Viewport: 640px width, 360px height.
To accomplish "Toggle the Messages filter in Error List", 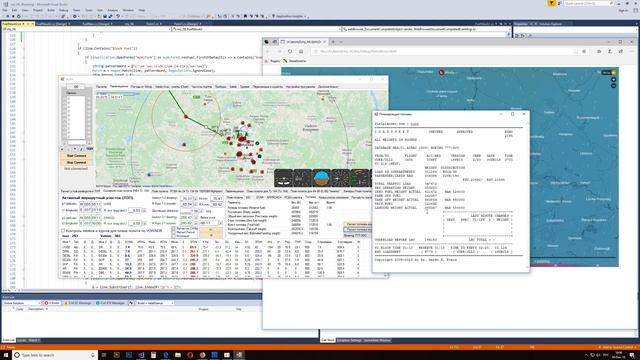I will [x=111, y=303].
